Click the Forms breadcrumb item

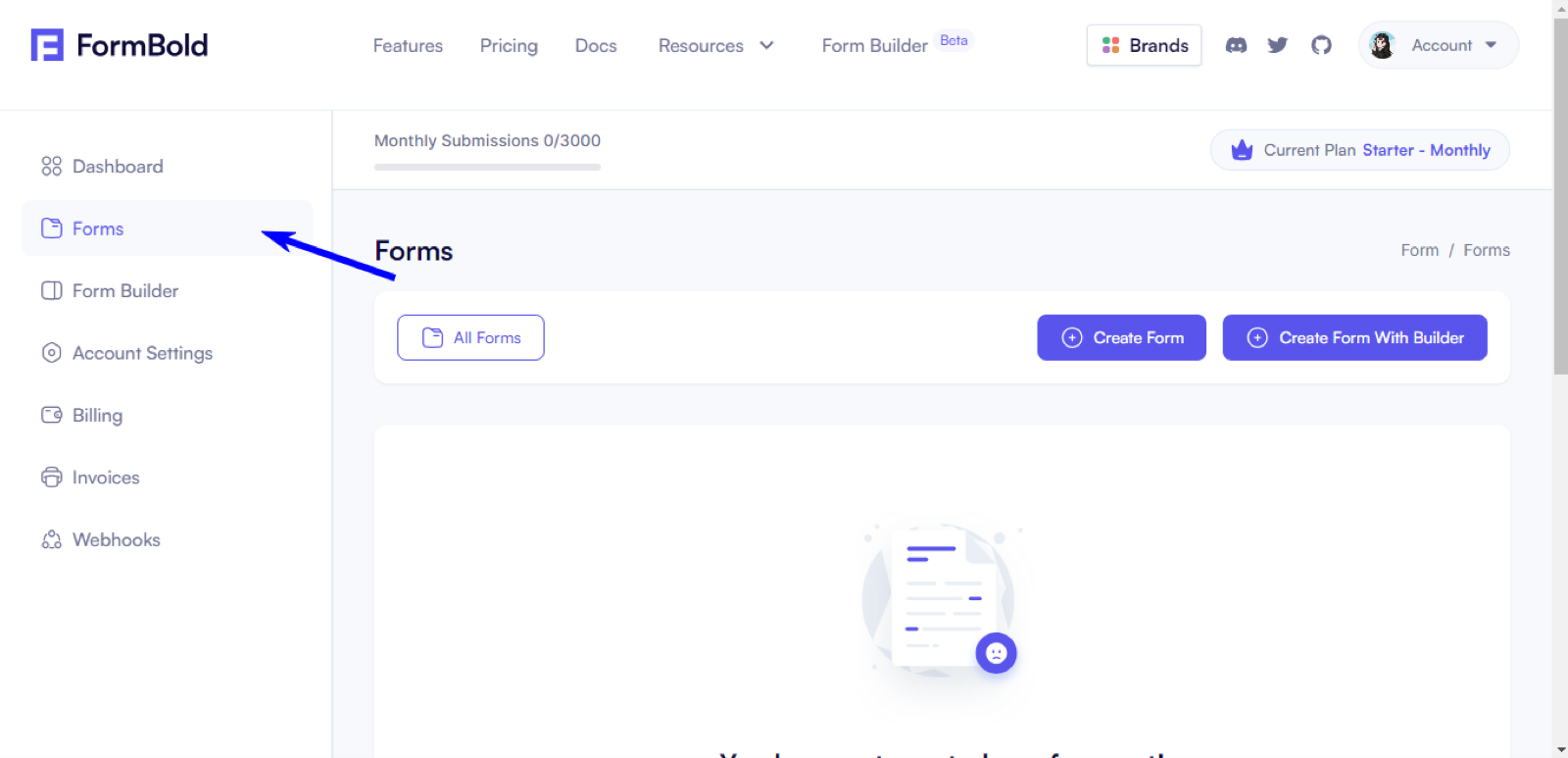pos(1487,250)
